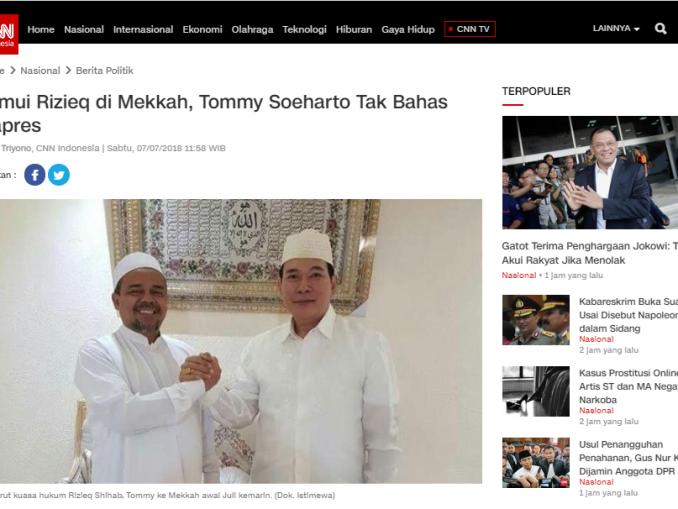The image size is (678, 509).
Task: Open the search magnifier icon
Action: click(660, 29)
